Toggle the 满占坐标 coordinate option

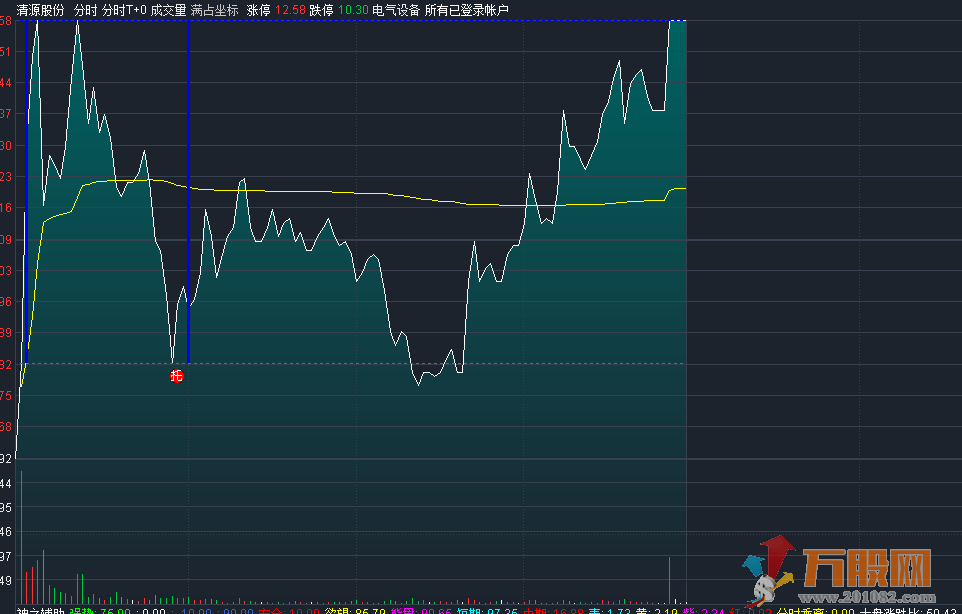coord(215,10)
